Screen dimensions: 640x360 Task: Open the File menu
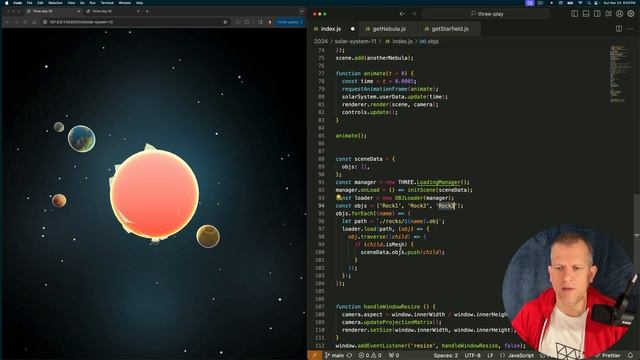(x=29, y=3)
